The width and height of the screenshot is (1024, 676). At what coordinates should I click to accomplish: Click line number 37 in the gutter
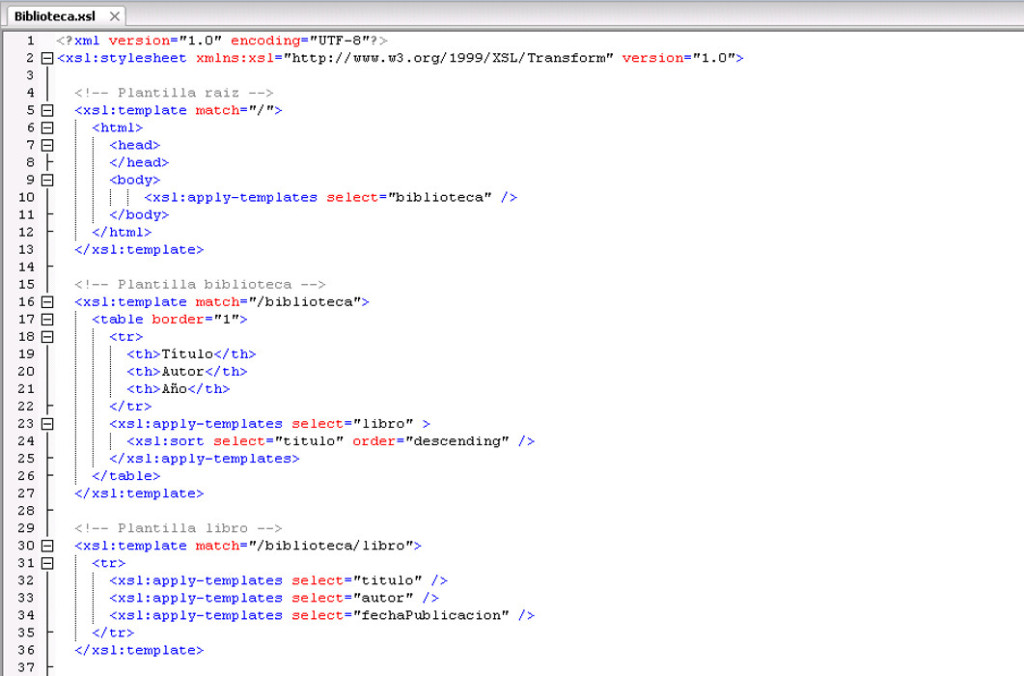(x=26, y=668)
